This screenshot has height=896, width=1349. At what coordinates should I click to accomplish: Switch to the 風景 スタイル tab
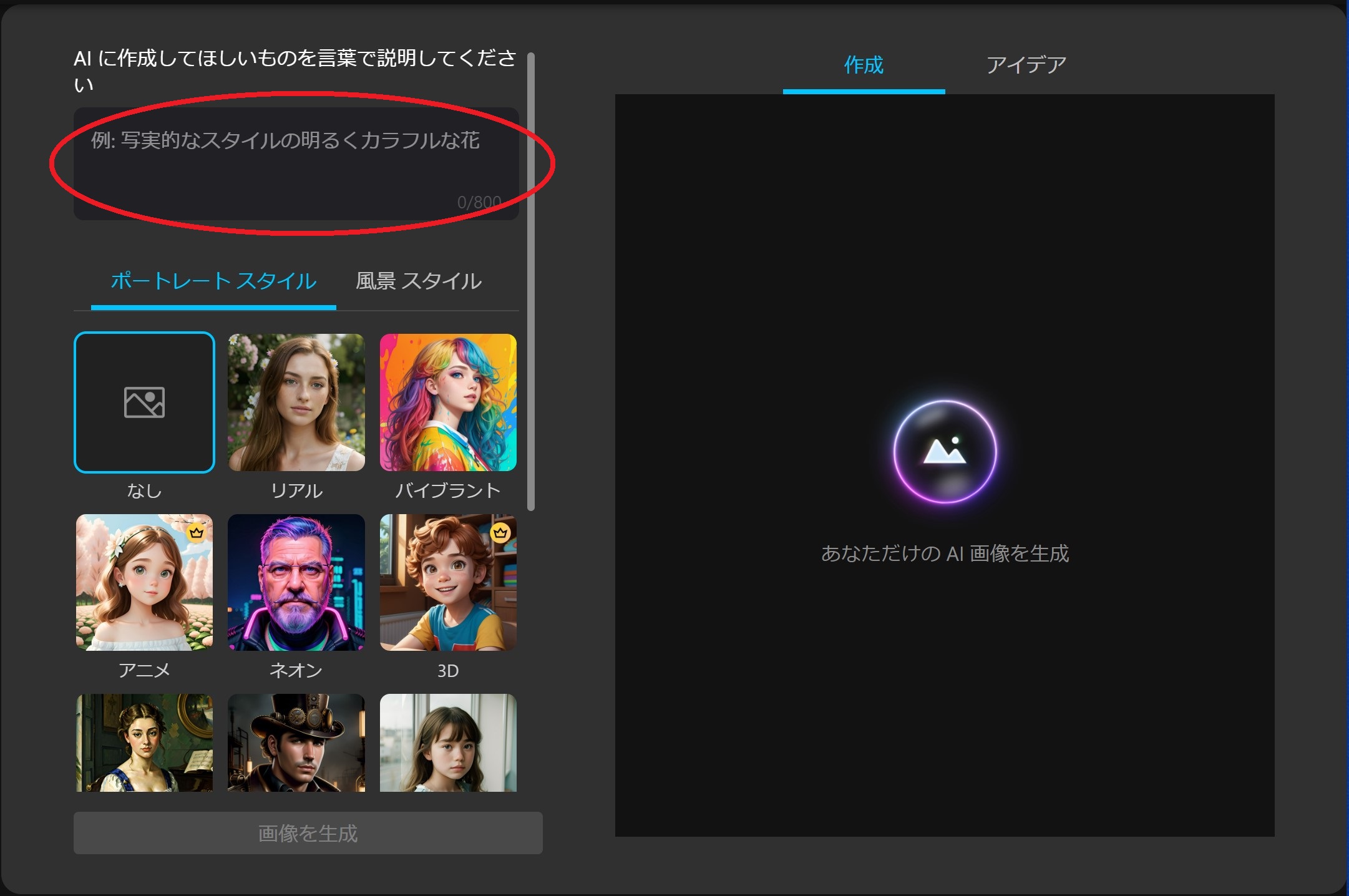tap(418, 281)
